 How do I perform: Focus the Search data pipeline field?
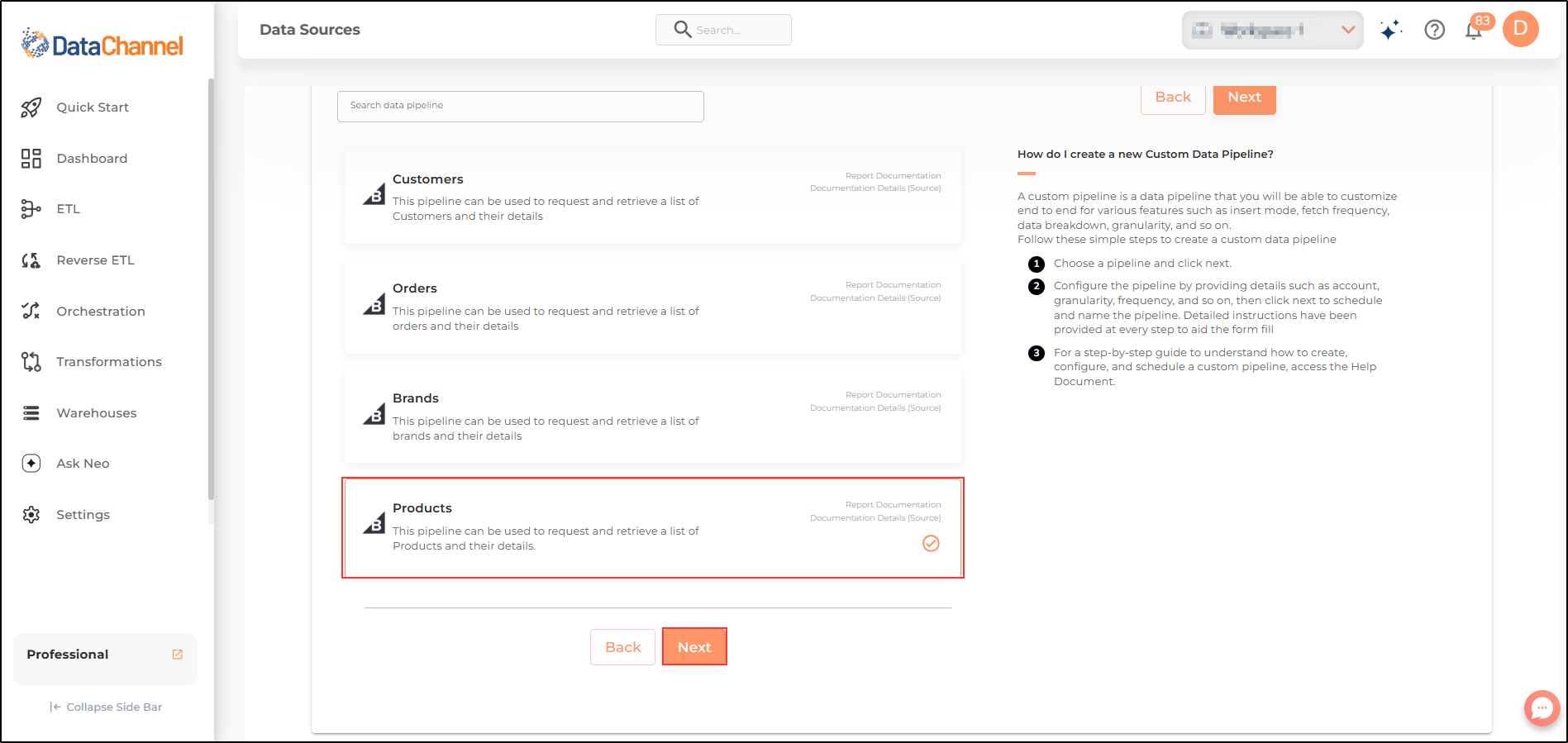pyautogui.click(x=521, y=107)
